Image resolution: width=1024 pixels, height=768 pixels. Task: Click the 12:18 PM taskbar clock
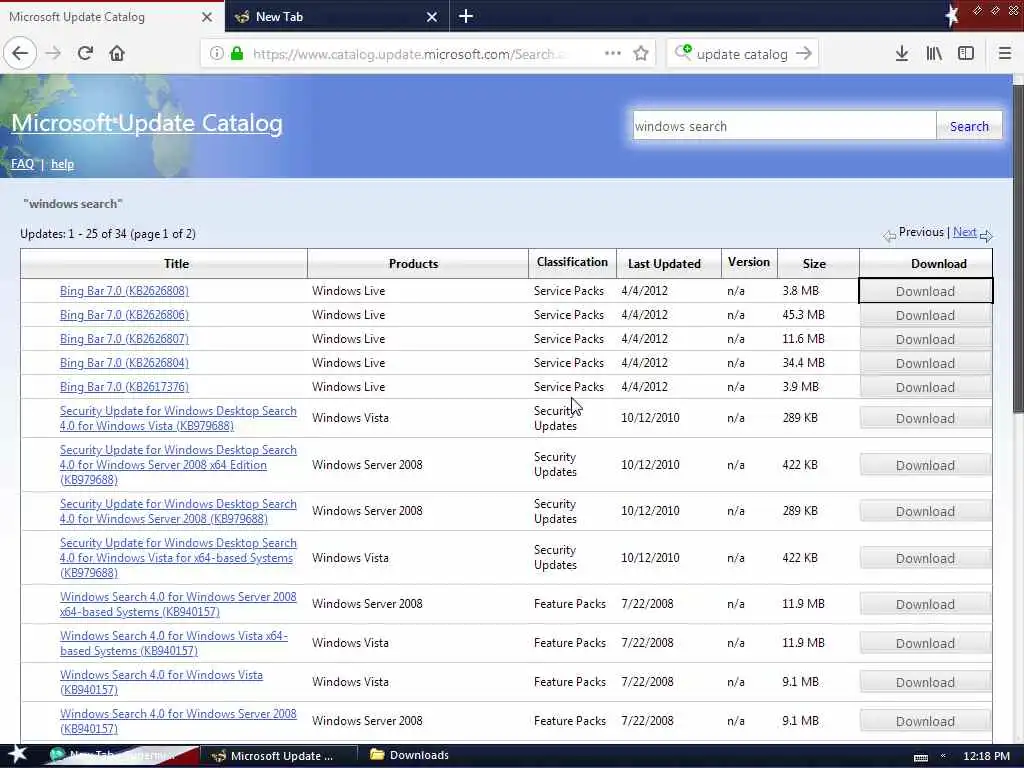pyautogui.click(x=986, y=756)
